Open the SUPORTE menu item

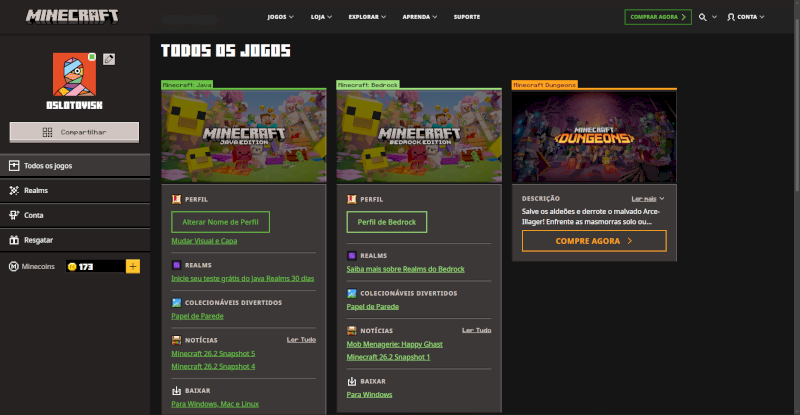[x=466, y=17]
